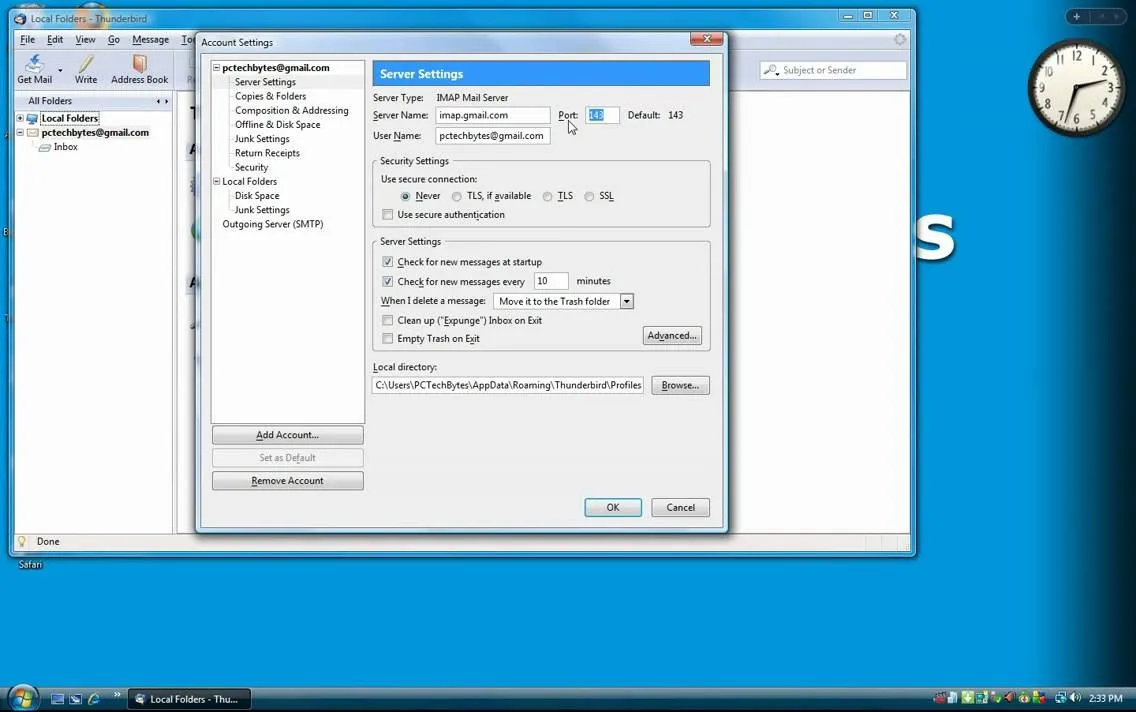This screenshot has height=712, width=1136.
Task: Enable Use secure authentication
Action: tap(388, 214)
